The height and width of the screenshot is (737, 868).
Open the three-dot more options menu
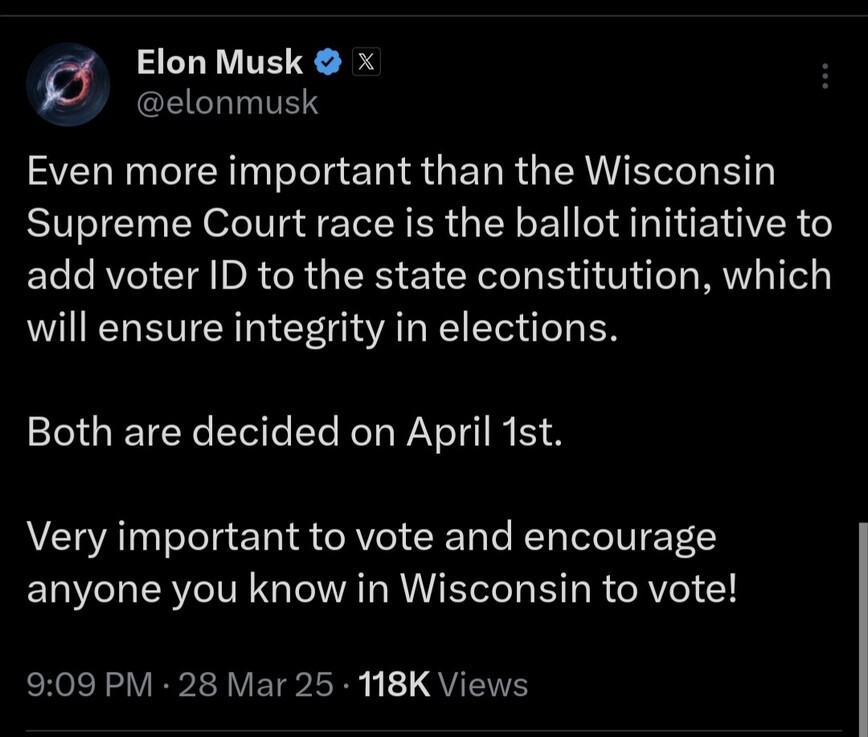point(825,77)
